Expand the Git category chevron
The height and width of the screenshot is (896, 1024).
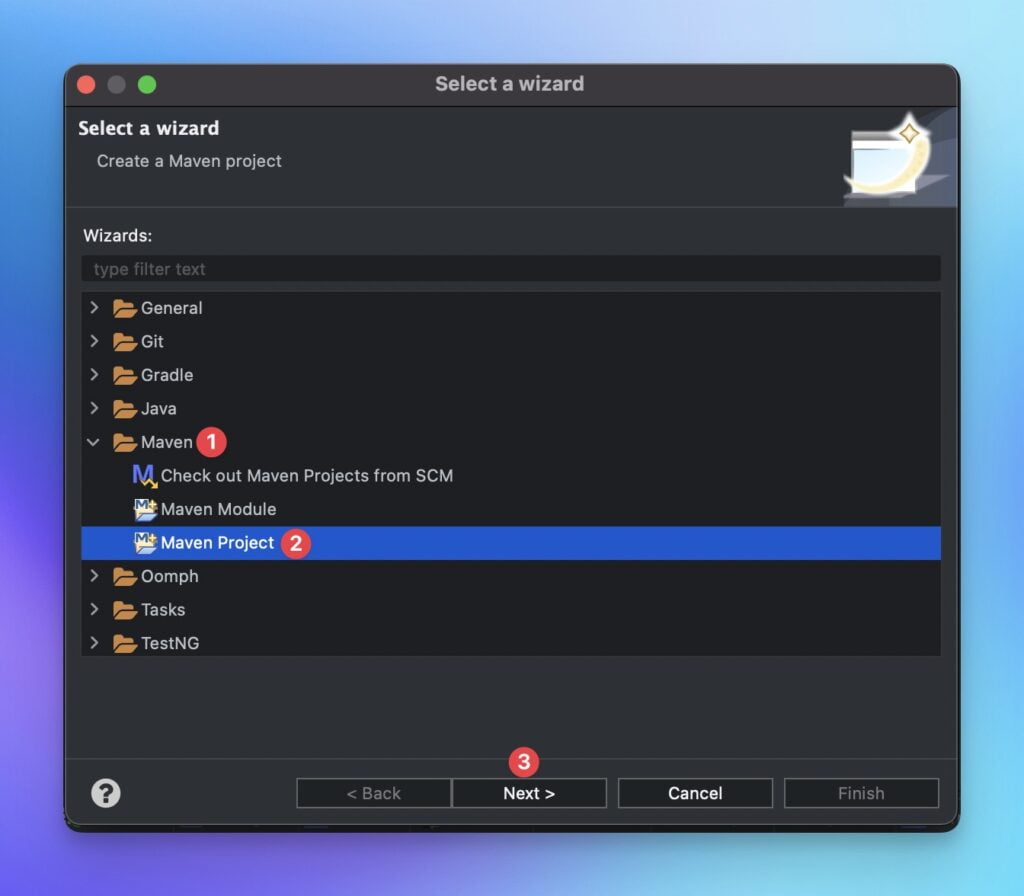(x=94, y=341)
